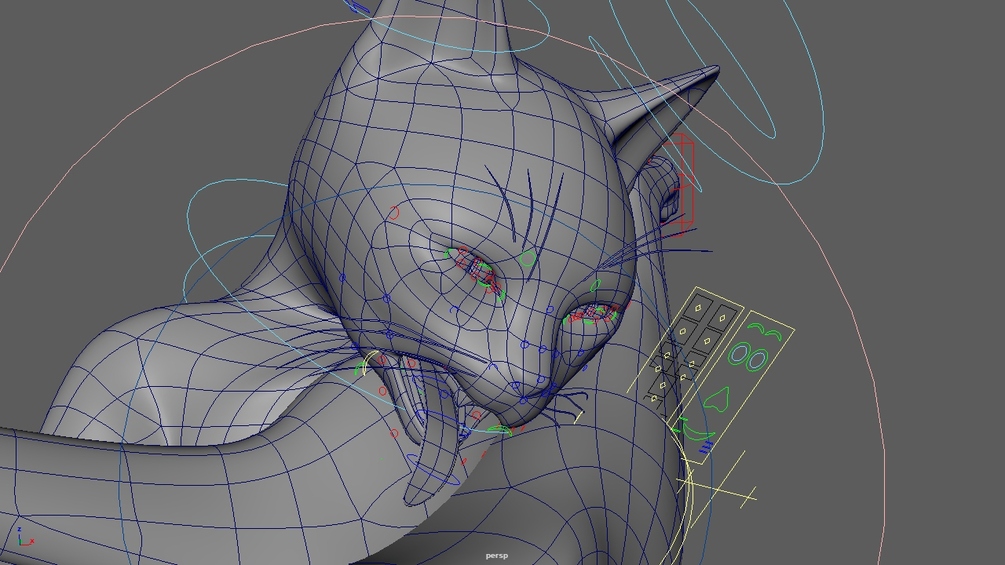Select the left green eyebrow control in face panel
1005x565 pixels.
click(x=756, y=327)
